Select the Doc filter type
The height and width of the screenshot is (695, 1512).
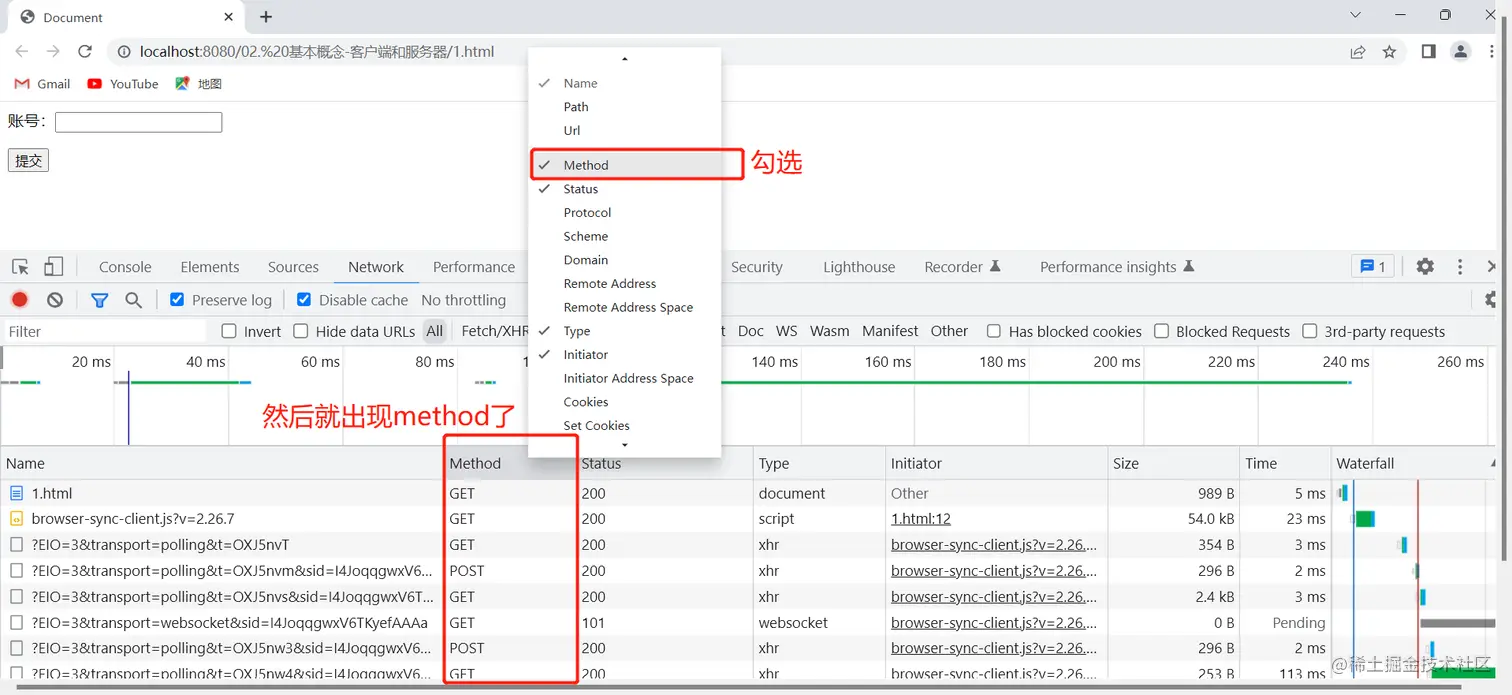coord(751,331)
